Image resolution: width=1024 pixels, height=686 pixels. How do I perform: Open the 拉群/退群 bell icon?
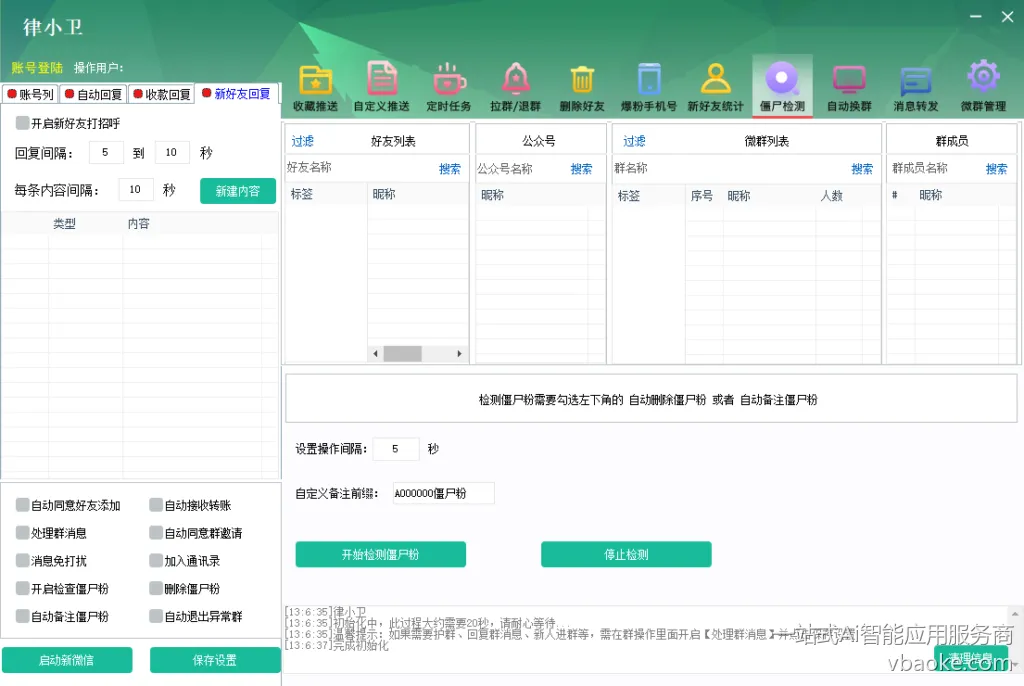tap(516, 79)
